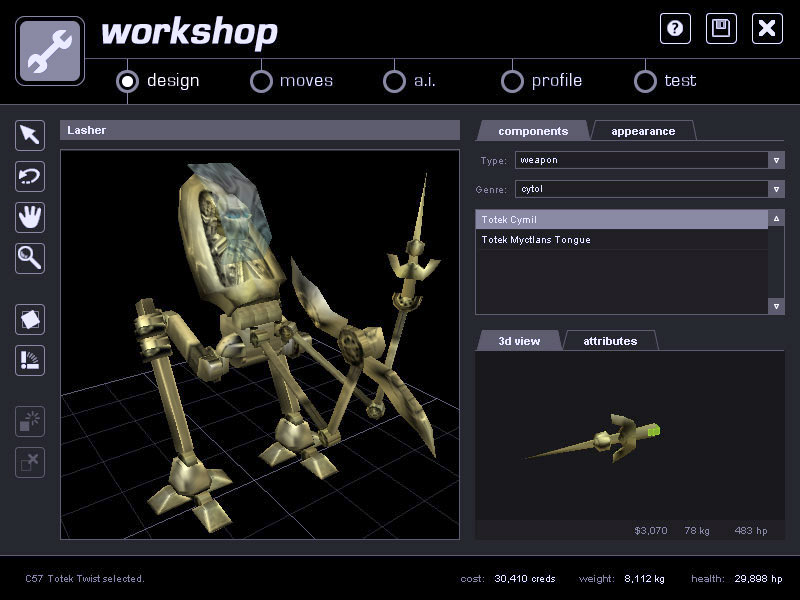
Task: Click the weapon 3d preview thumbnail
Action: pyautogui.click(x=594, y=439)
